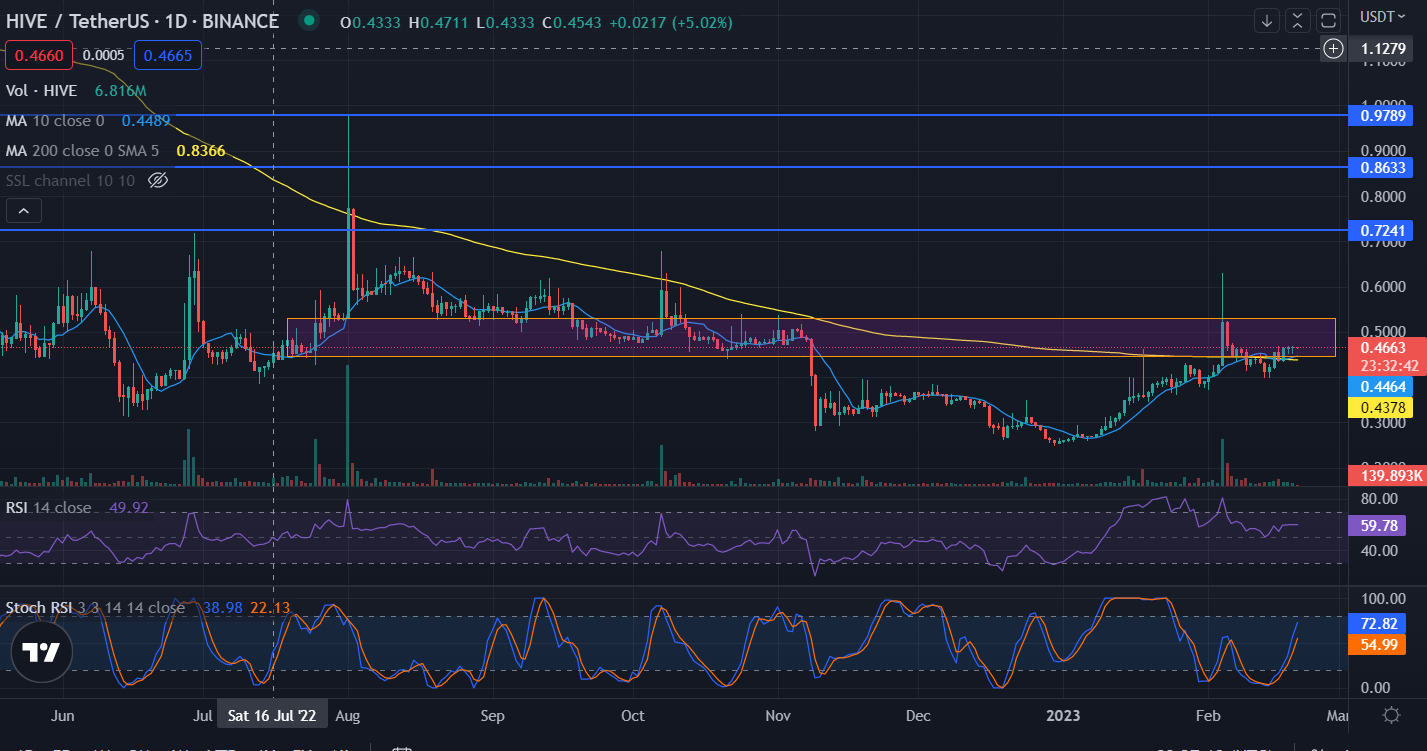Click the Nov label on time axis
The image size is (1427, 751).
coord(777,716)
